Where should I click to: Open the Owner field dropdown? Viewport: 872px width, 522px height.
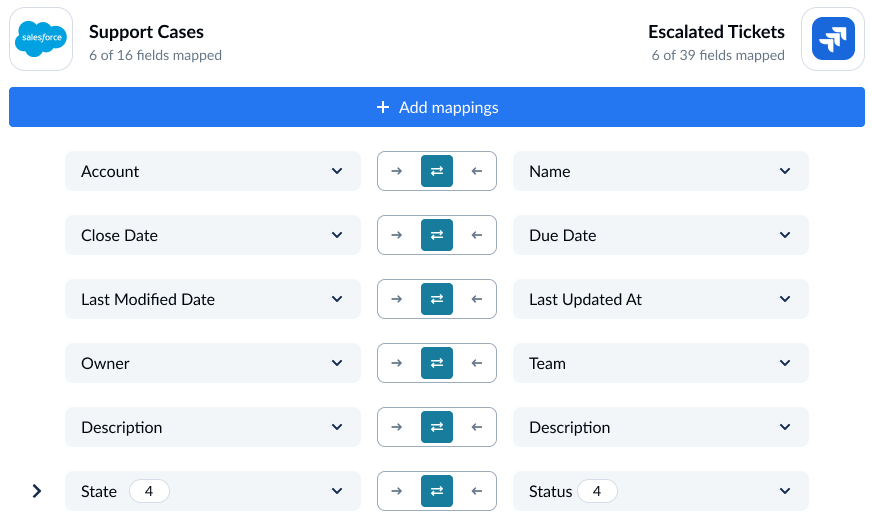212,363
